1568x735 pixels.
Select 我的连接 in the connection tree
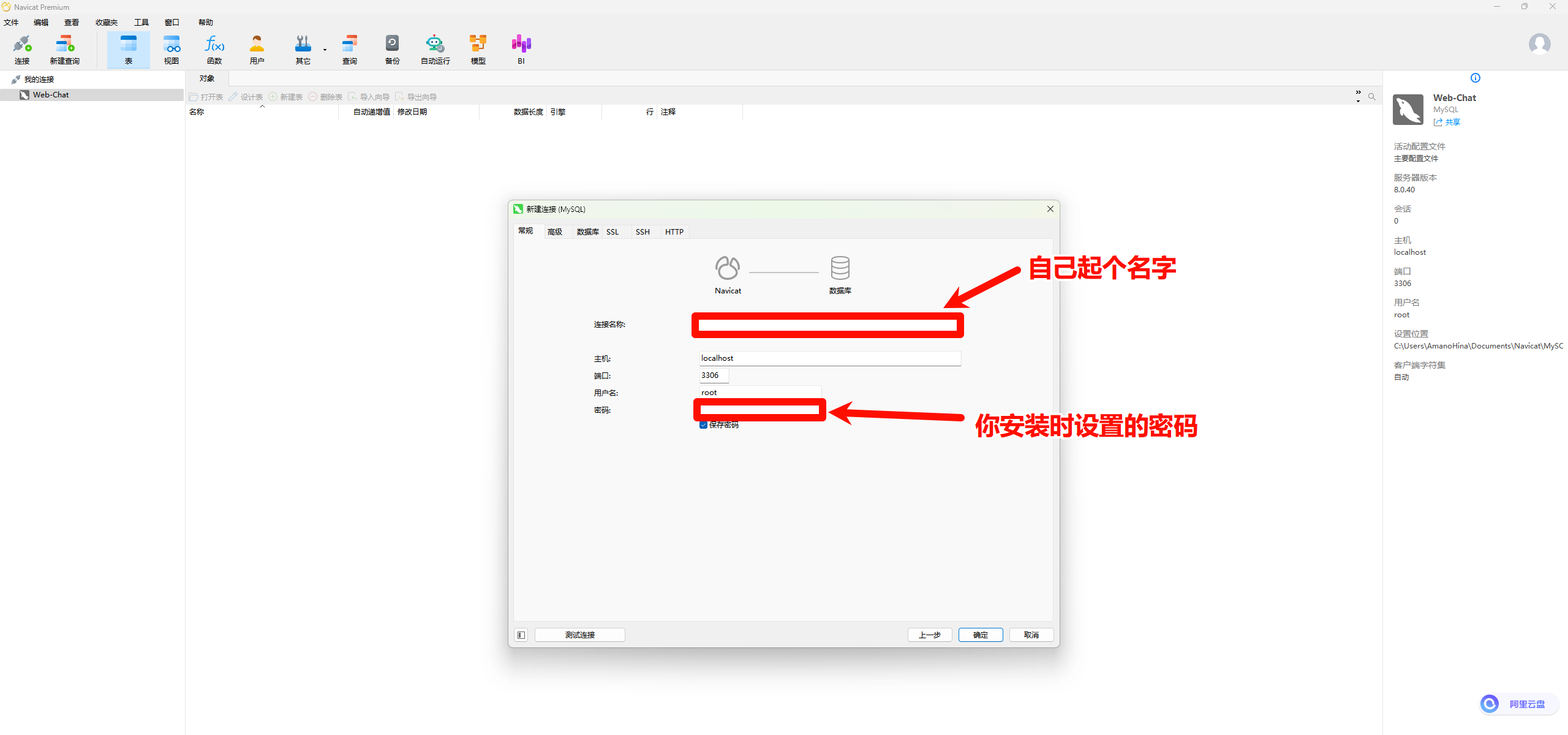point(39,80)
